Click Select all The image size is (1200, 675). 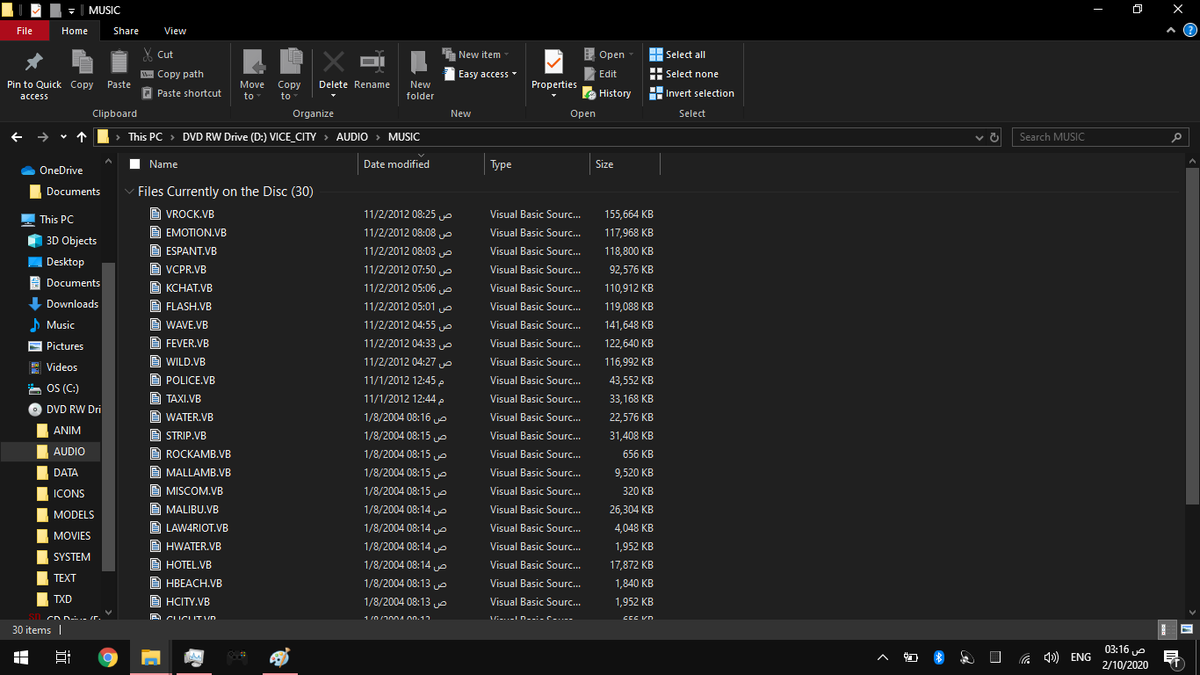[x=677, y=55]
